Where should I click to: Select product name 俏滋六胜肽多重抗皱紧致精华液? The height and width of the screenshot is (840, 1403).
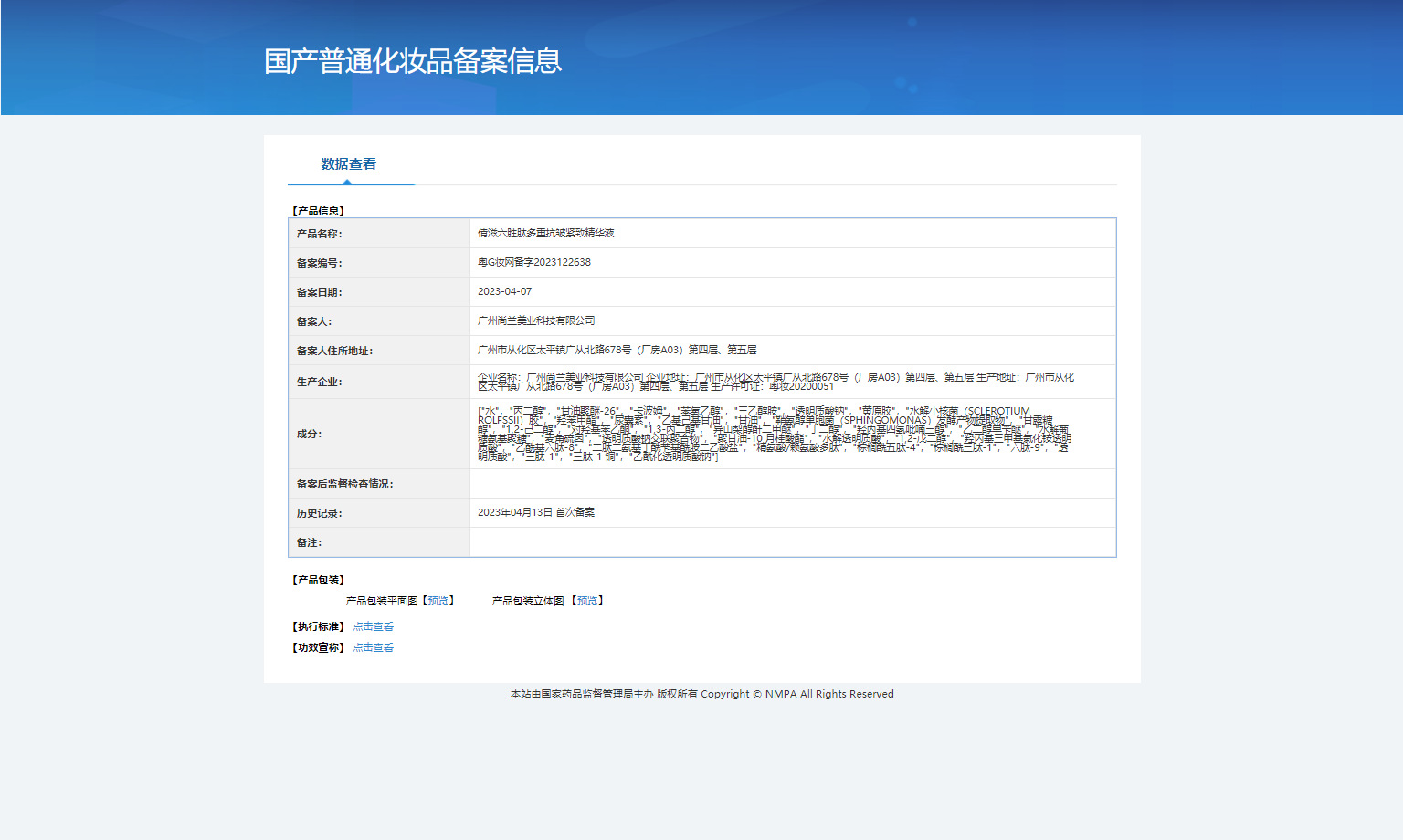pos(546,233)
